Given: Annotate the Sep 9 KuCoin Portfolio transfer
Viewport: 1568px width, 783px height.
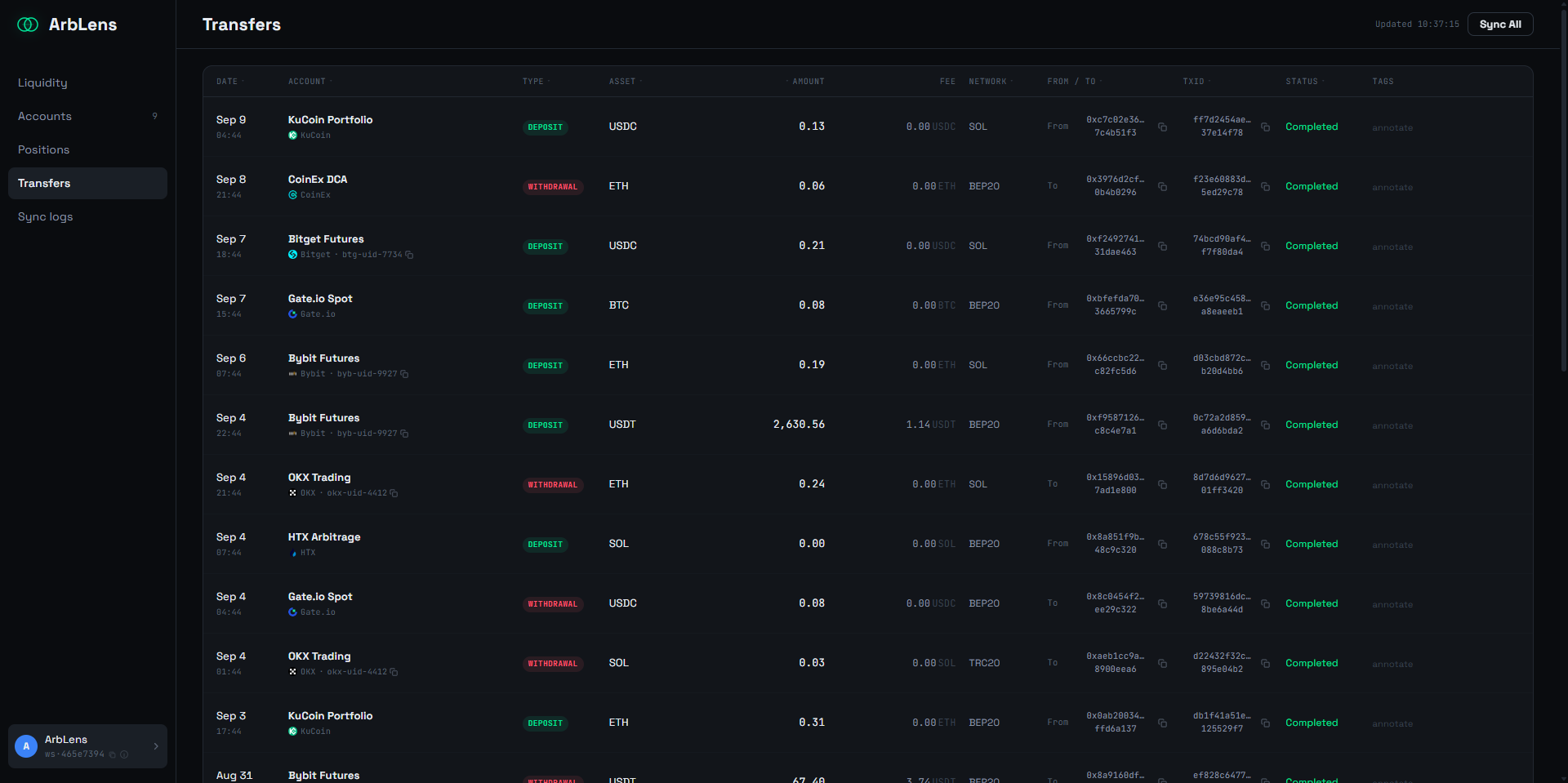Looking at the screenshot, I should (1392, 128).
